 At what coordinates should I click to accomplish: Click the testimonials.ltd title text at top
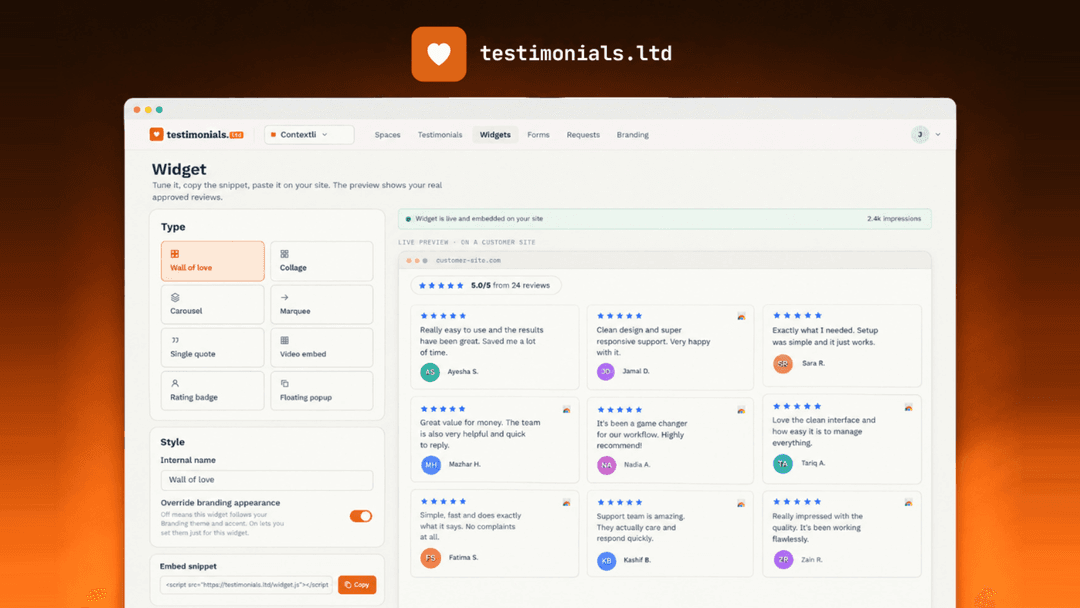pyautogui.click(x=576, y=53)
